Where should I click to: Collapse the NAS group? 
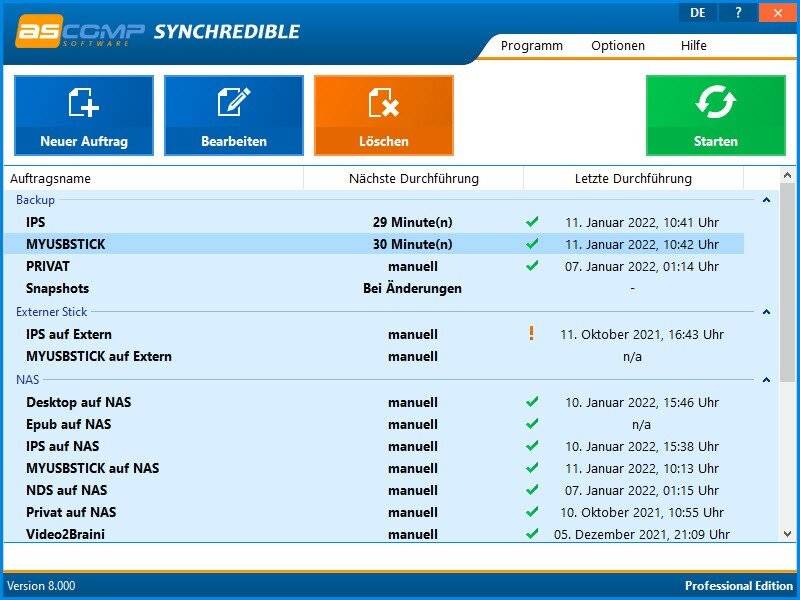click(x=766, y=380)
